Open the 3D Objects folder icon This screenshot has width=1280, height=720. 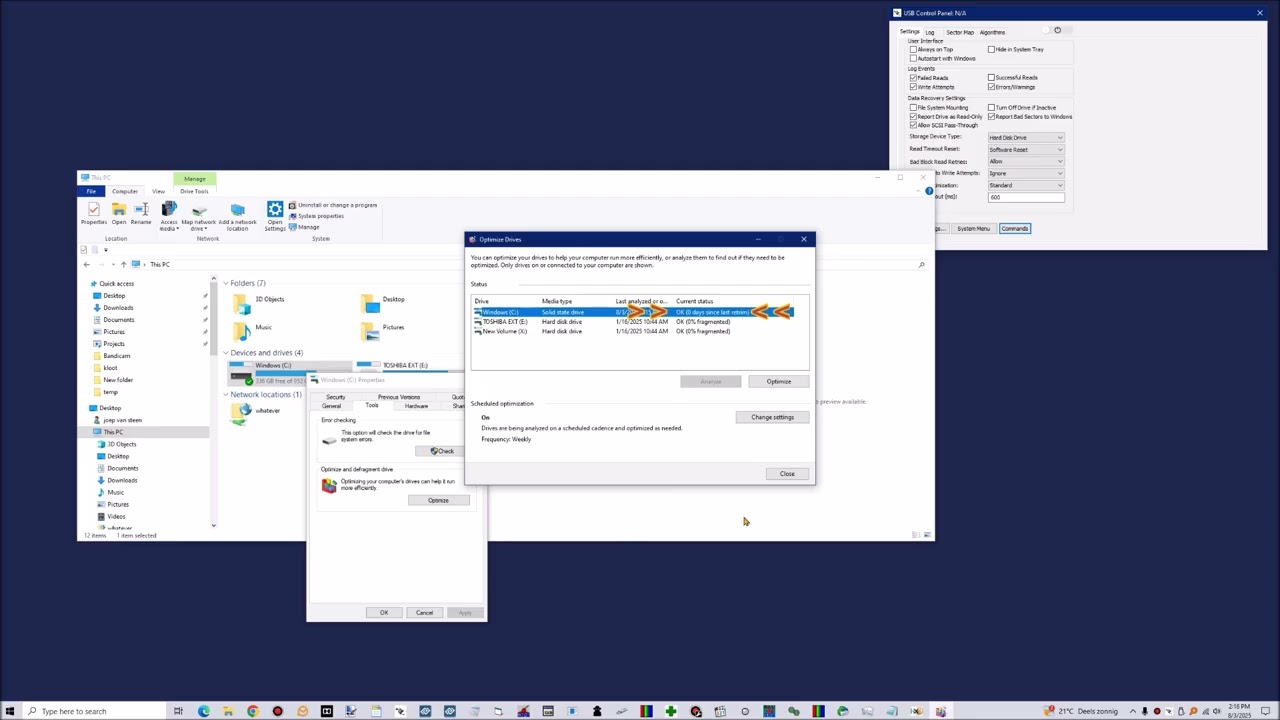pyautogui.click(x=242, y=304)
